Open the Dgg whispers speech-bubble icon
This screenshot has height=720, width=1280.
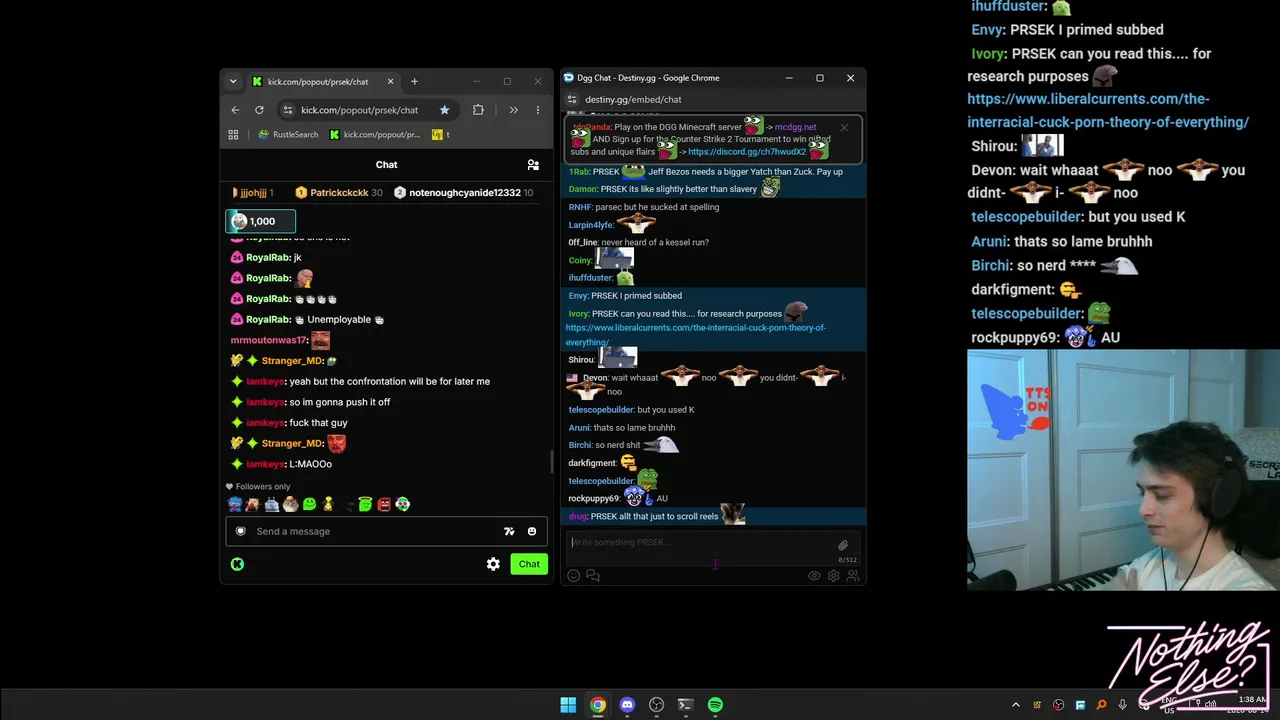click(593, 575)
